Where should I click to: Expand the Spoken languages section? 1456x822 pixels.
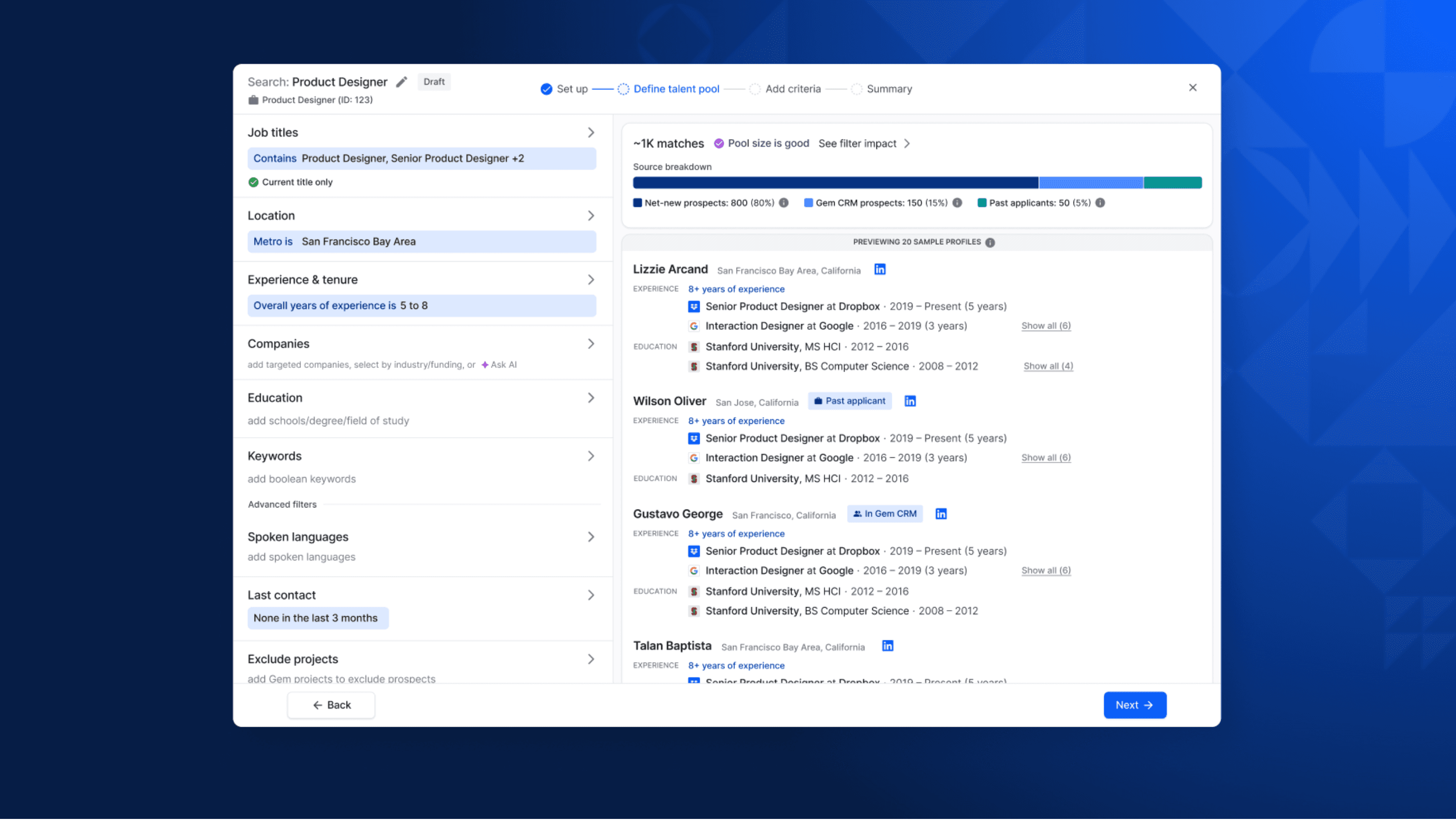tap(591, 537)
